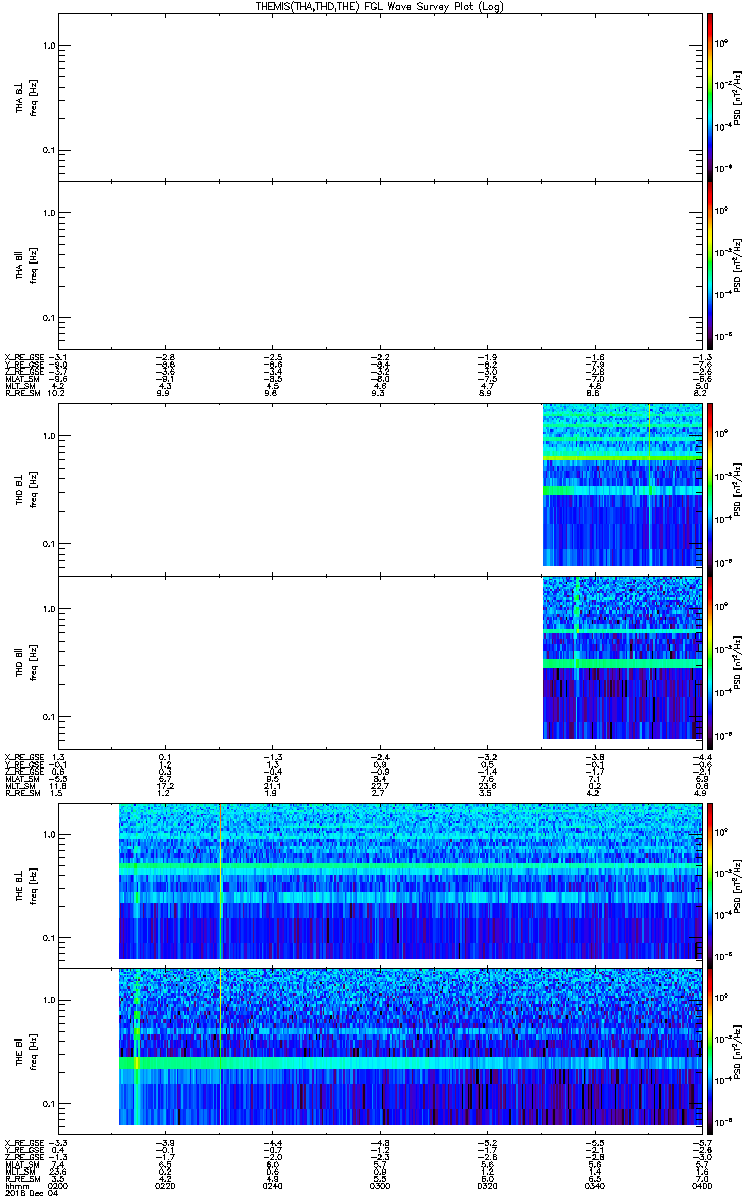Click the PSD color bar beside THA B-parallel
Viewport: 750px width, 1200px height.
pos(710,264)
